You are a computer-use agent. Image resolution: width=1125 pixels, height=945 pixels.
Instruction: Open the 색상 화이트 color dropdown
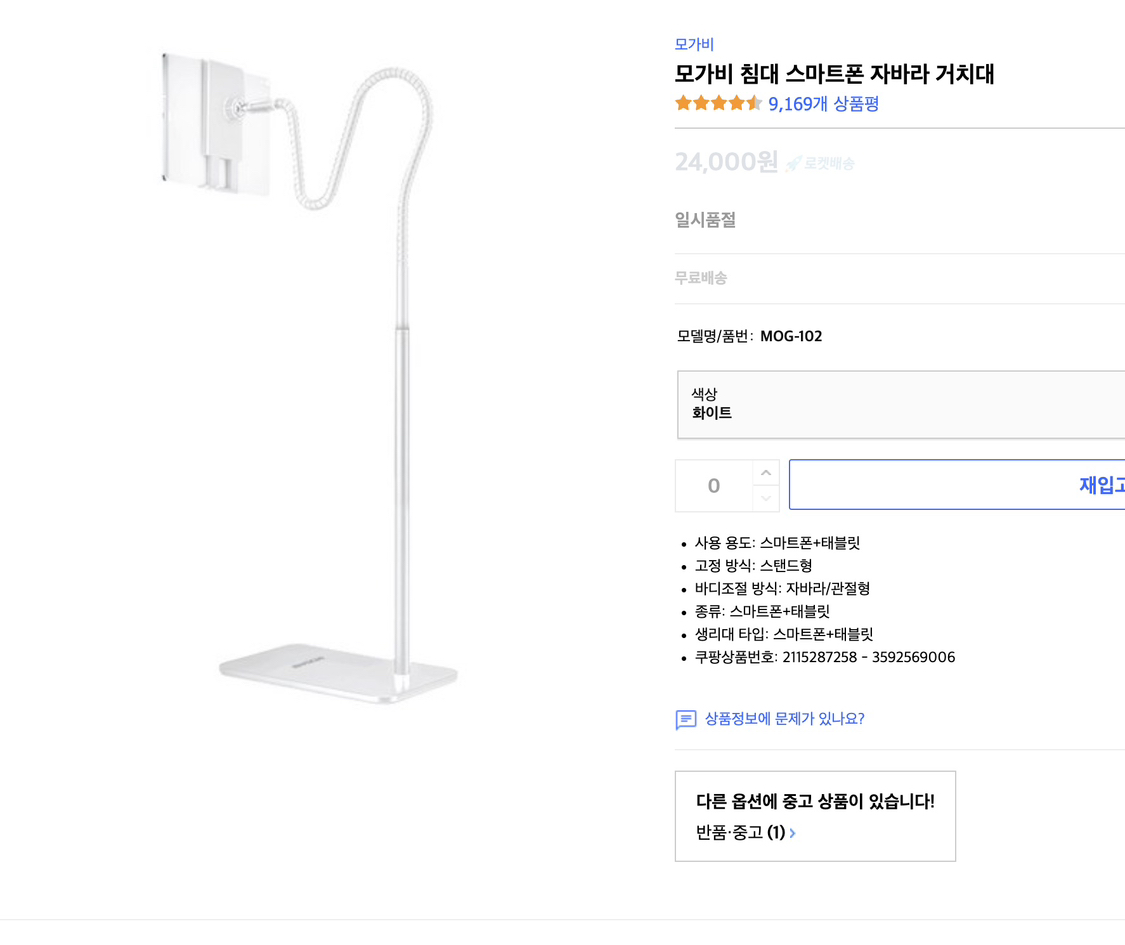pos(900,404)
